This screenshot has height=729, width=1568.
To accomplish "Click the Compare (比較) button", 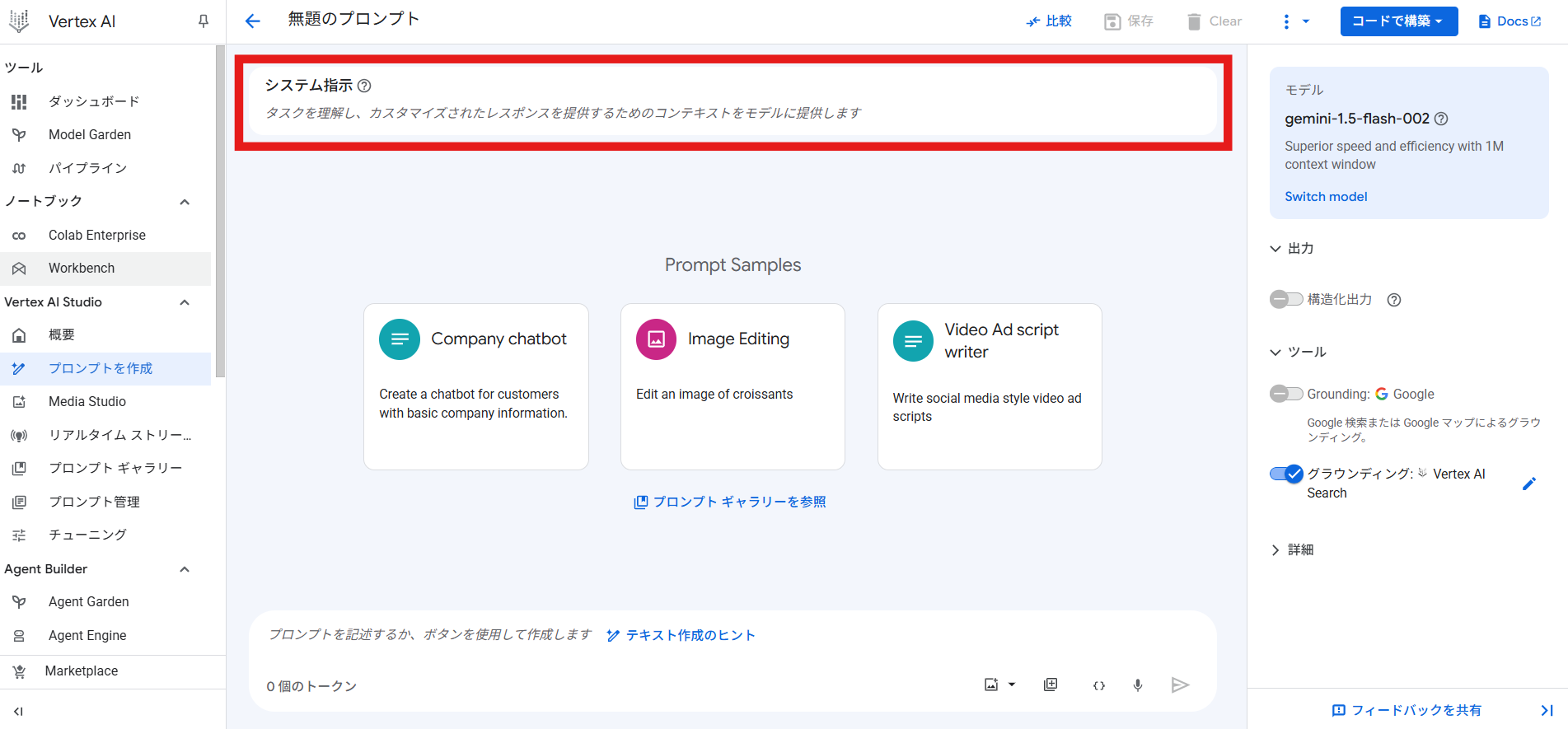I will click(x=1049, y=21).
